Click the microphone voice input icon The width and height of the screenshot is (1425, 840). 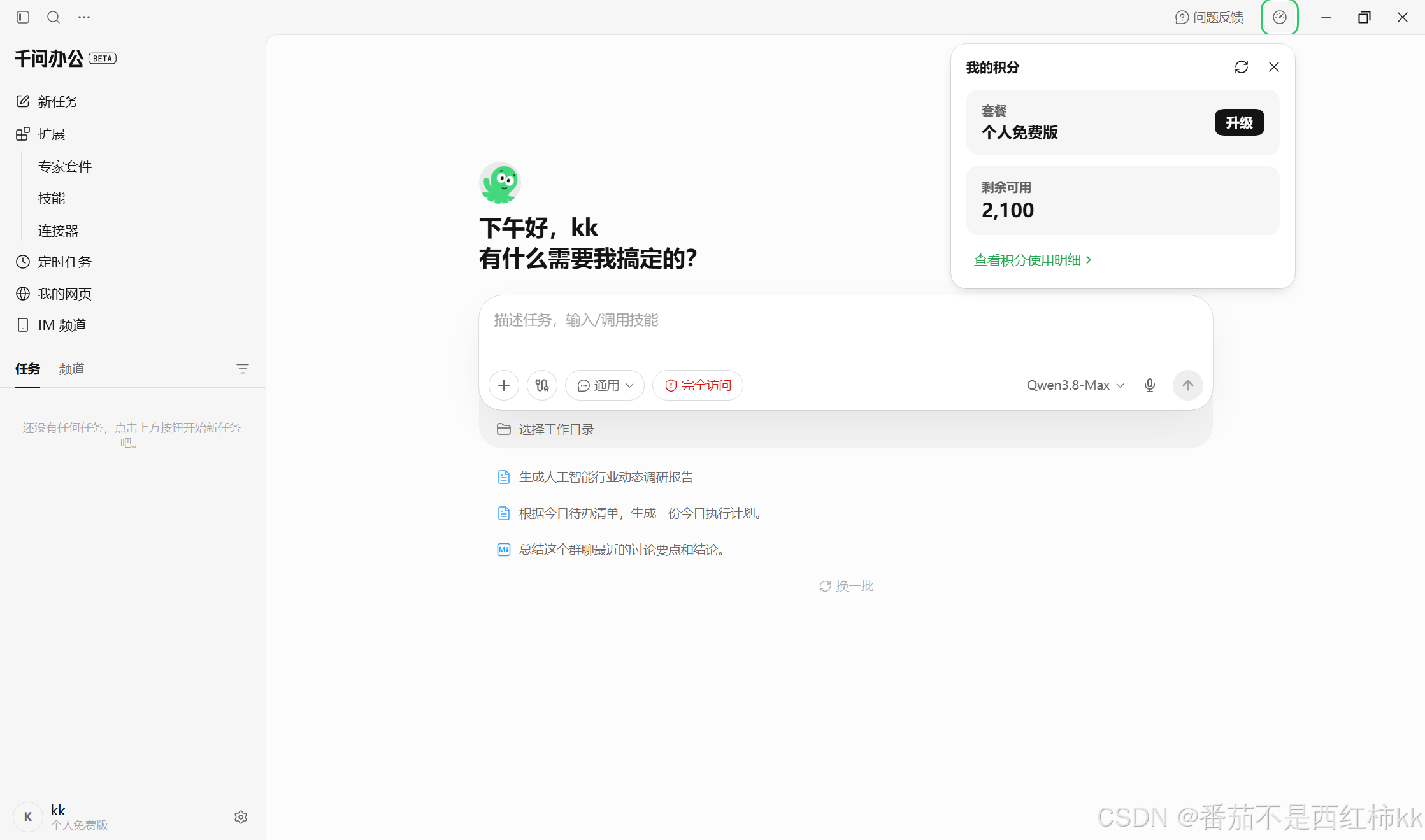pyautogui.click(x=1150, y=385)
